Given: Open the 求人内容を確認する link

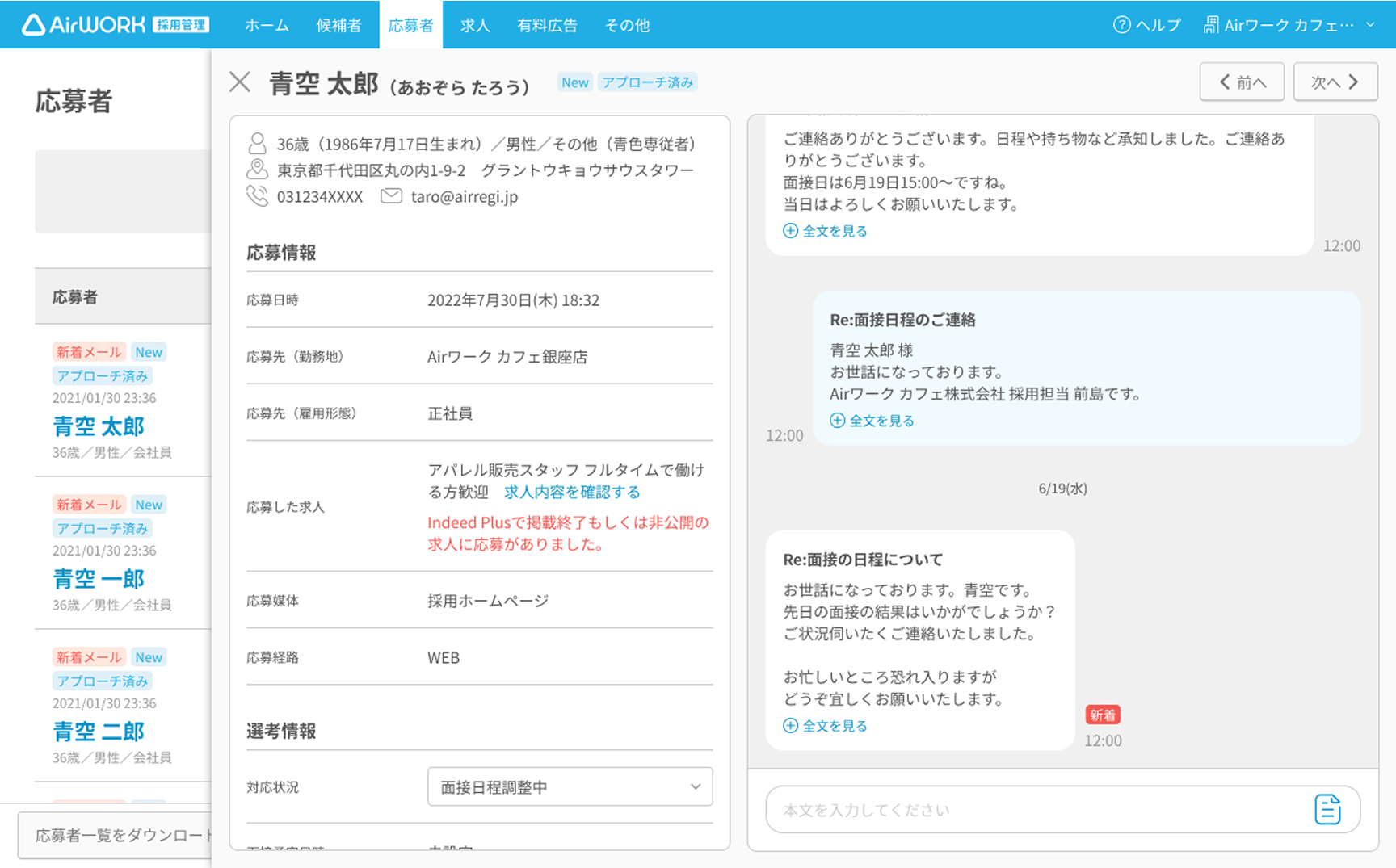Looking at the screenshot, I should coord(572,492).
